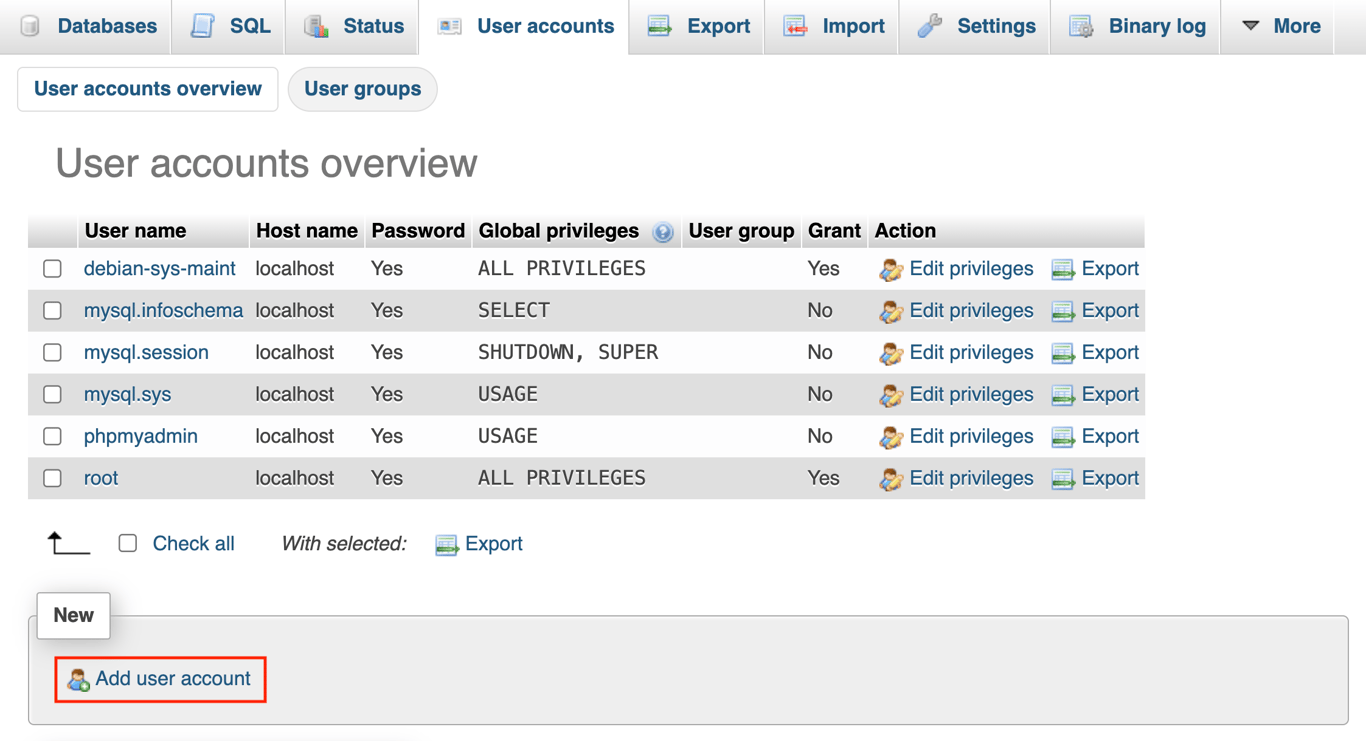This screenshot has height=741, width=1366.
Task: Check the box for the root user row
Action: click(52, 478)
